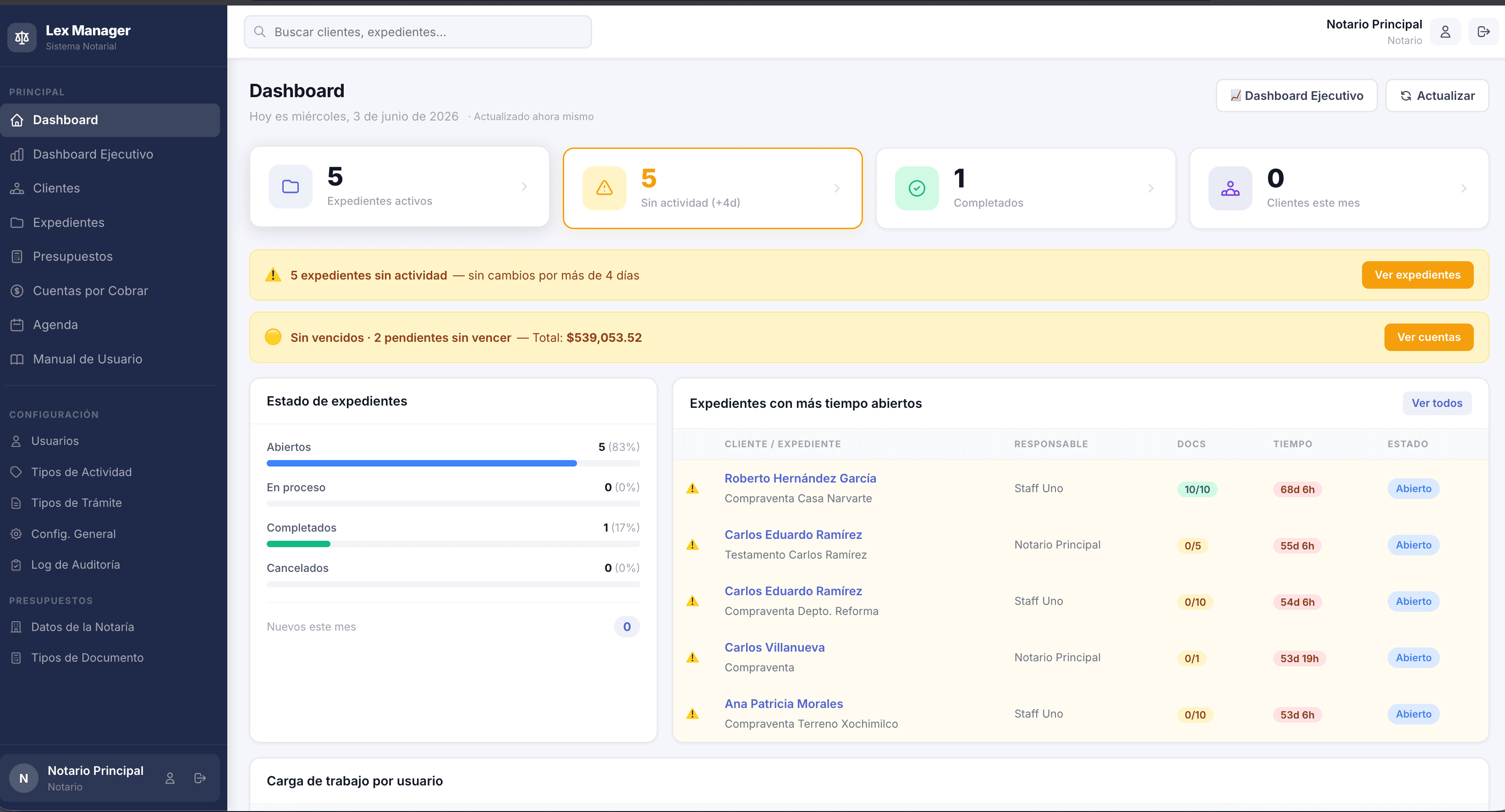Open Dashboard Ejecutivo in the sidebar
The image size is (1505, 812).
coord(110,154)
